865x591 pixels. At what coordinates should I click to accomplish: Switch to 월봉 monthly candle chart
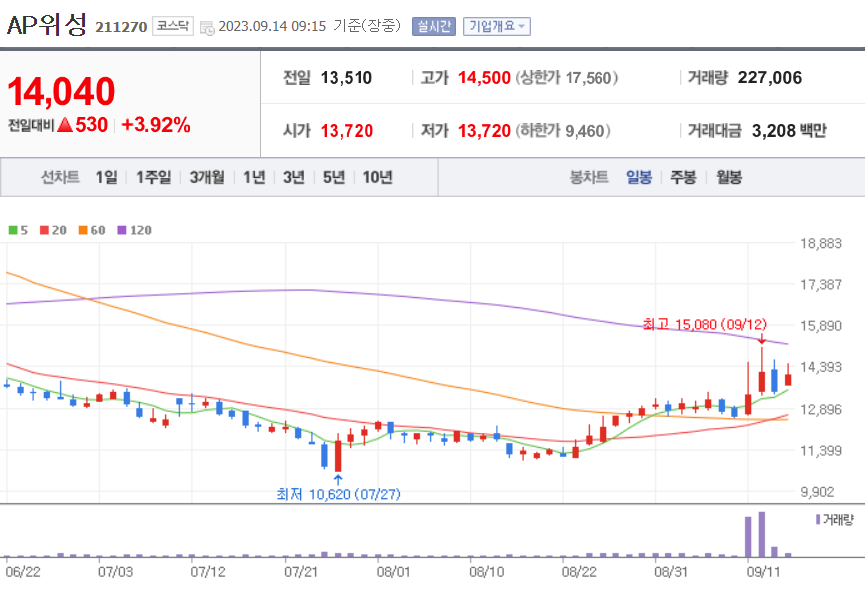point(729,177)
